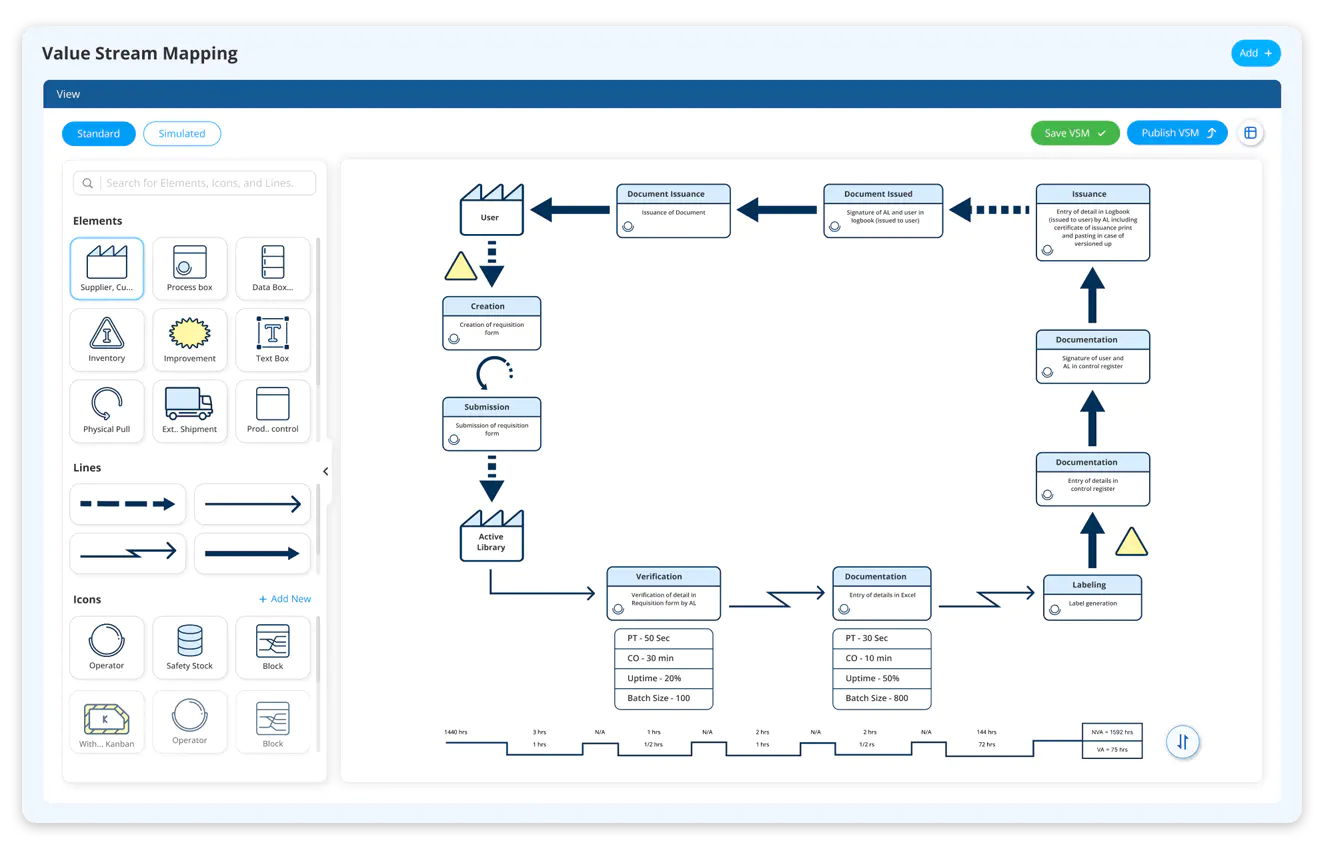Image resolution: width=1324 pixels, height=850 pixels.
Task: Select the Physical Pull element
Action: tap(107, 411)
